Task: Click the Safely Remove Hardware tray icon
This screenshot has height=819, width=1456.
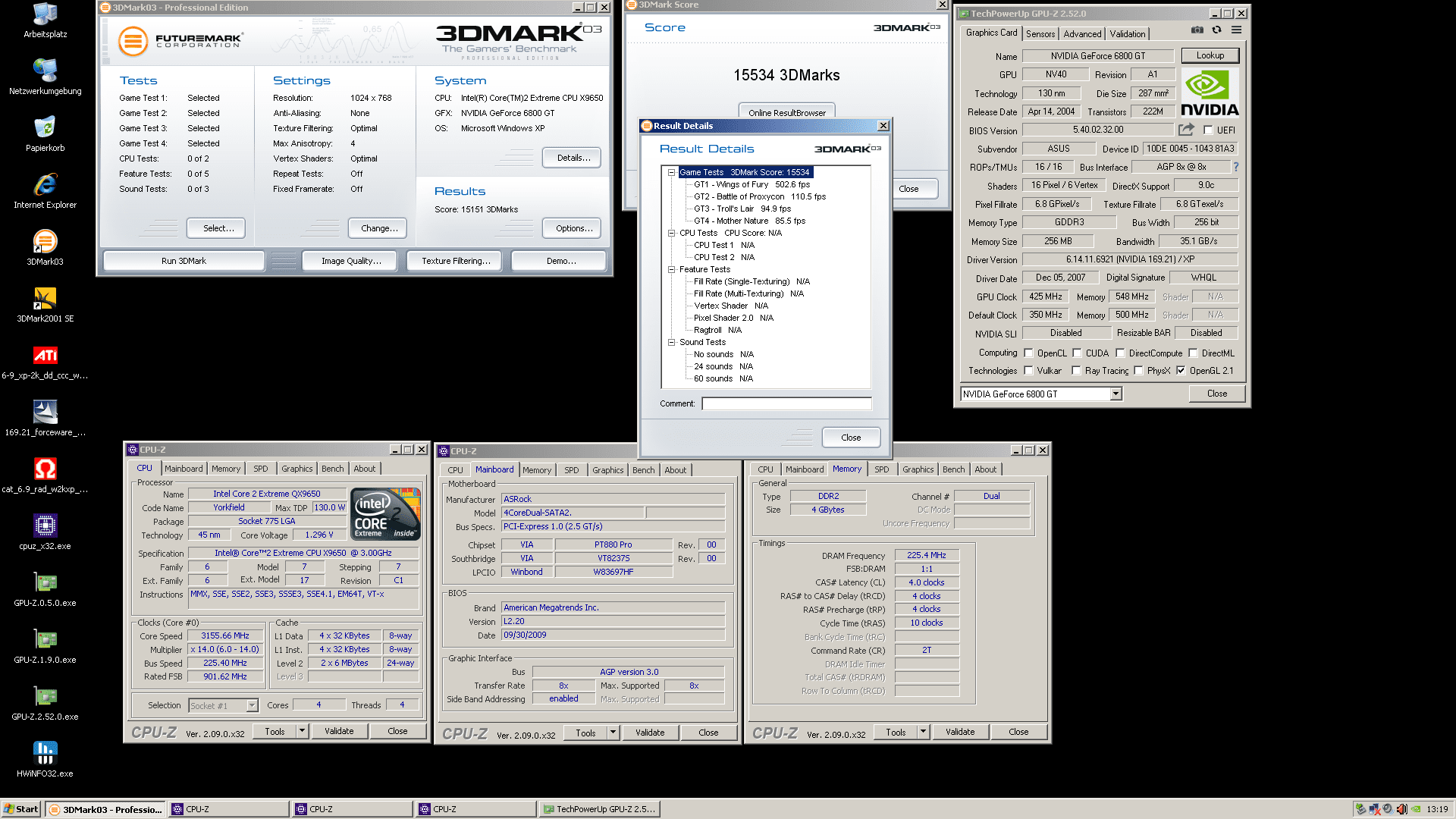Action: point(1360,809)
